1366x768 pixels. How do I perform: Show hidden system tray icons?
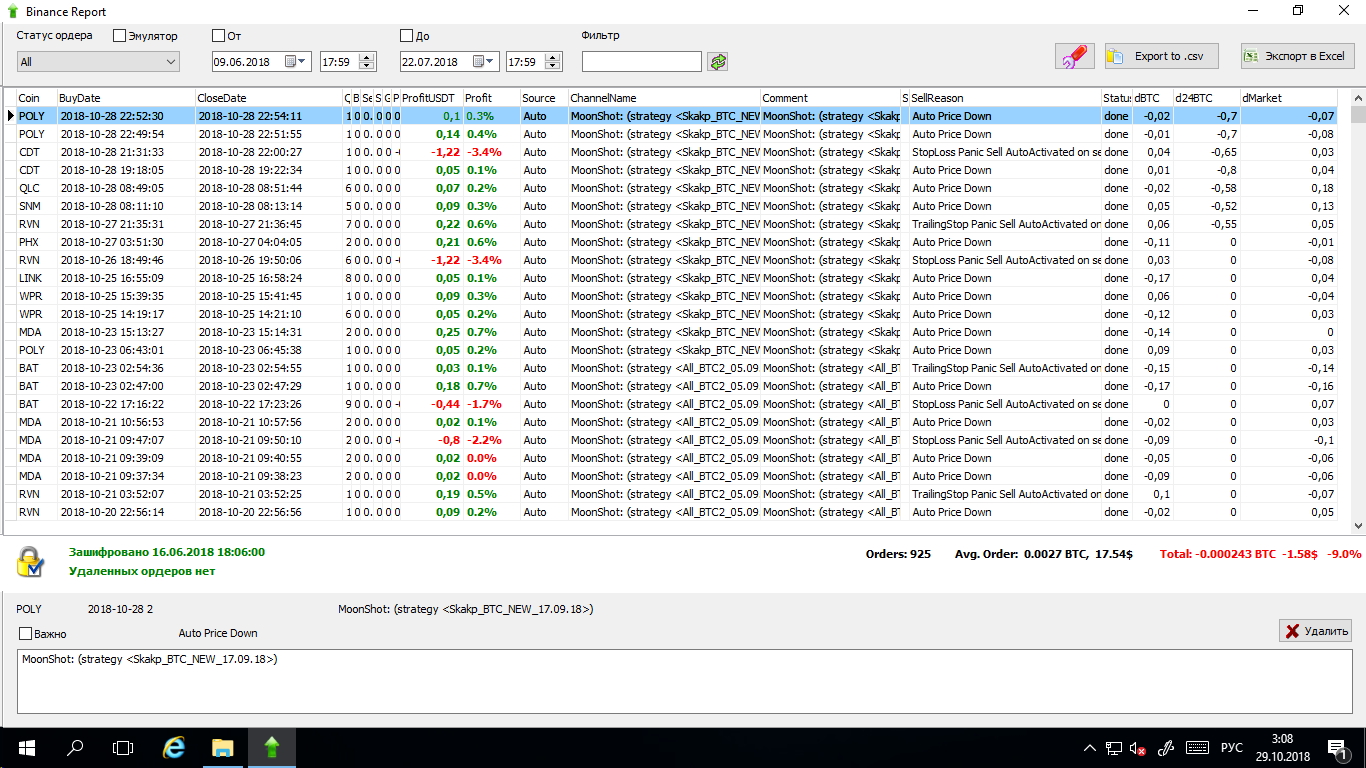point(1090,748)
